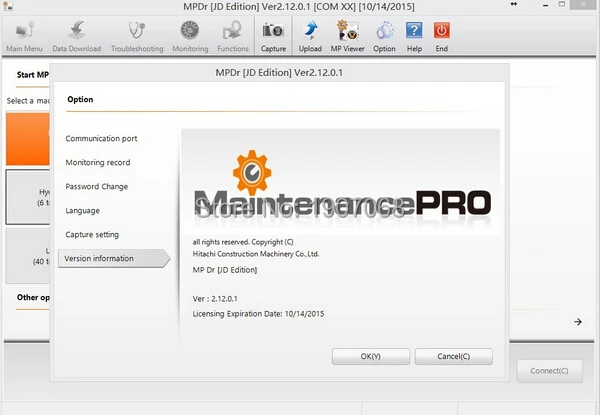
Task: Minimize the MPDr window
Action: coord(545,5)
